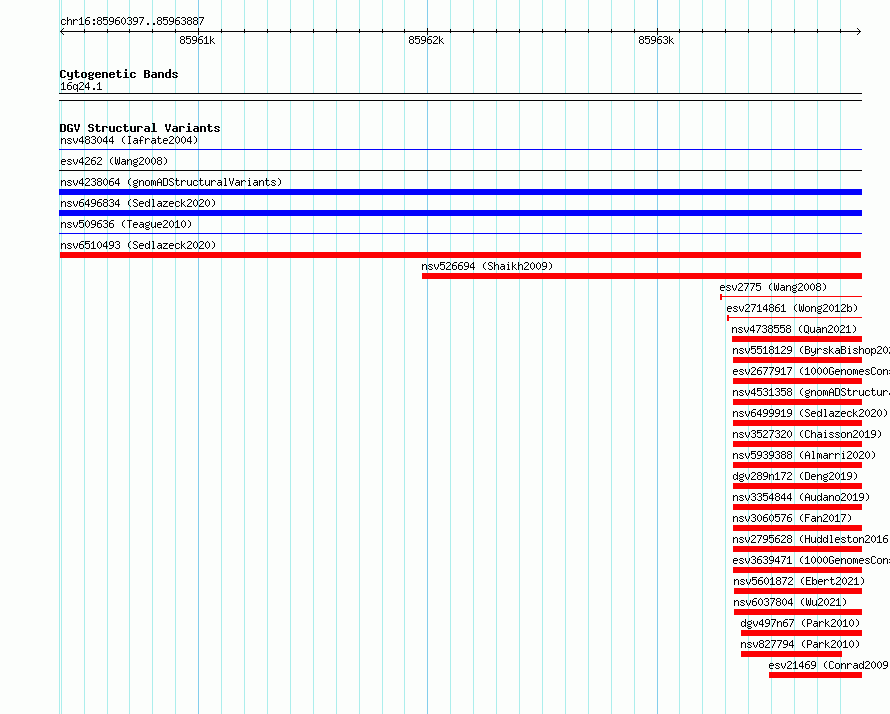Click the blue bar under nsv4238064

460,192
